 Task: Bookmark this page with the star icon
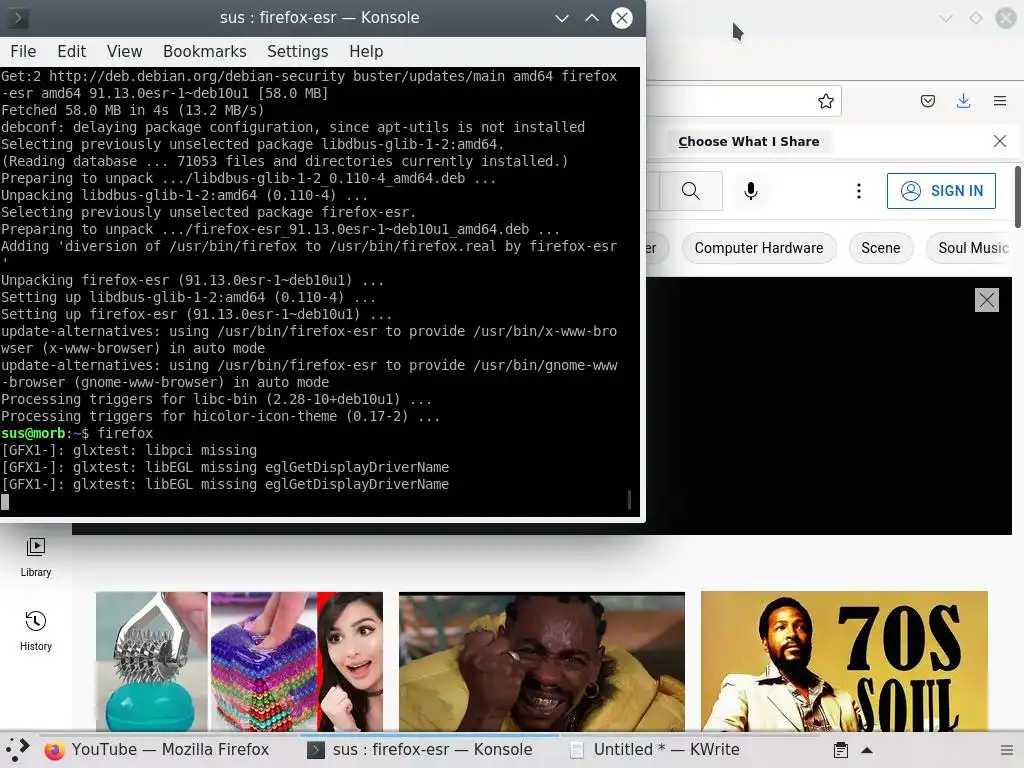click(x=825, y=101)
